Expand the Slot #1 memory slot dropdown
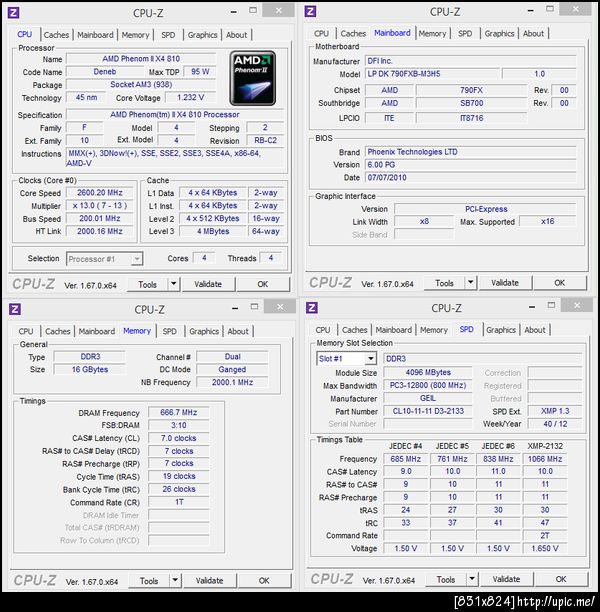The image size is (600, 612). click(x=370, y=358)
